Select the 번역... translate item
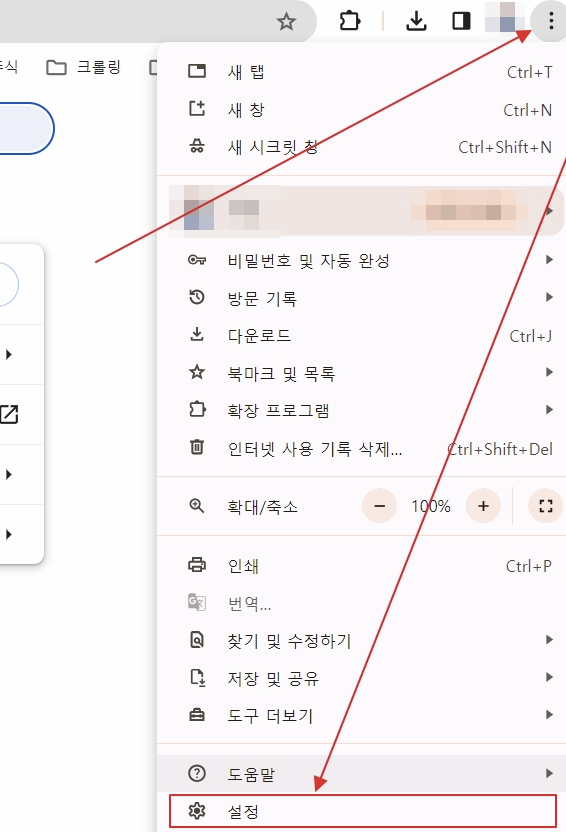 click(362, 603)
